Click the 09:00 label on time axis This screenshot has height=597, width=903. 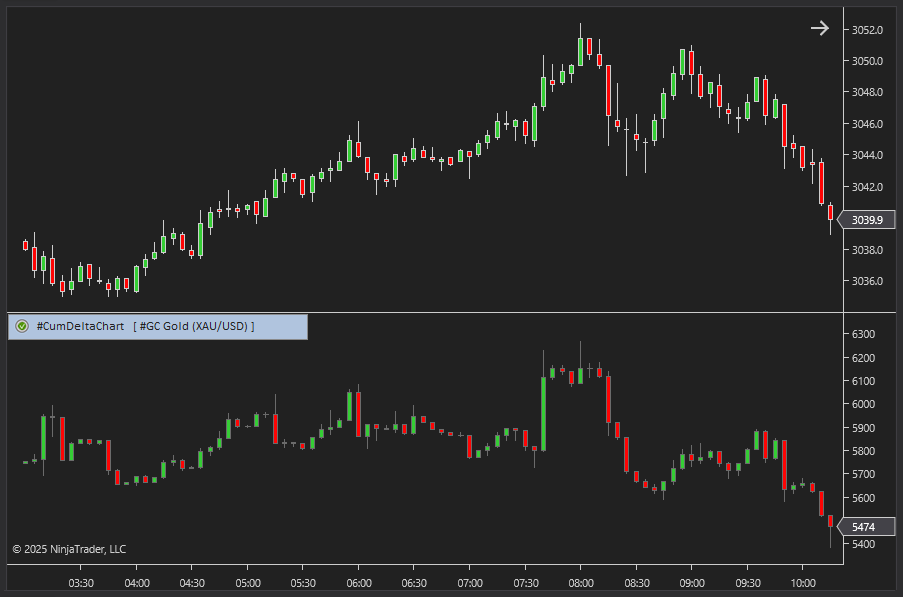tap(691, 583)
